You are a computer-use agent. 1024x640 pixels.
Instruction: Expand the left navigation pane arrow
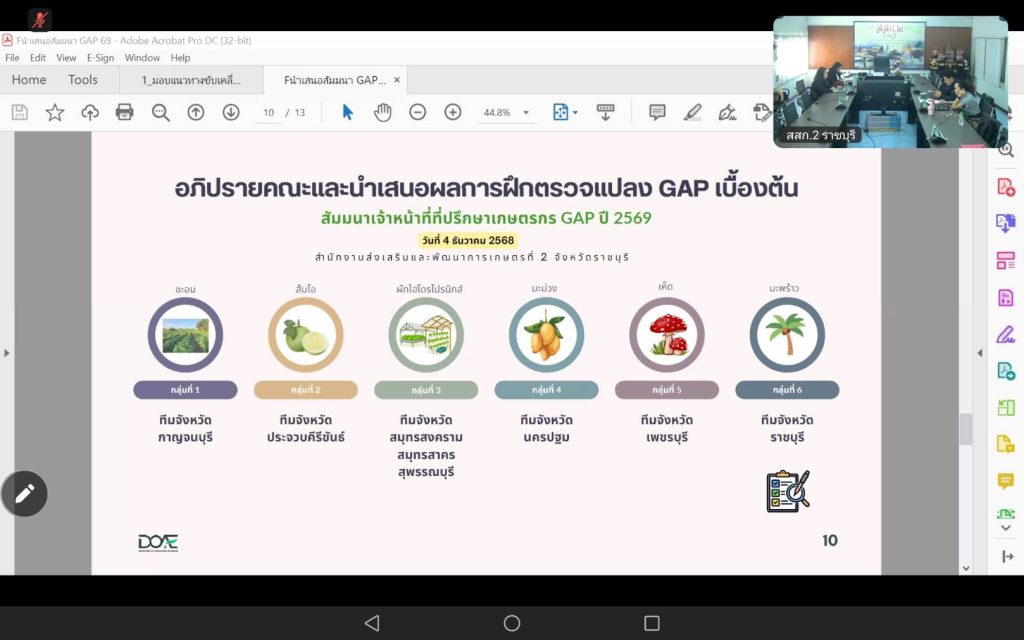7,353
